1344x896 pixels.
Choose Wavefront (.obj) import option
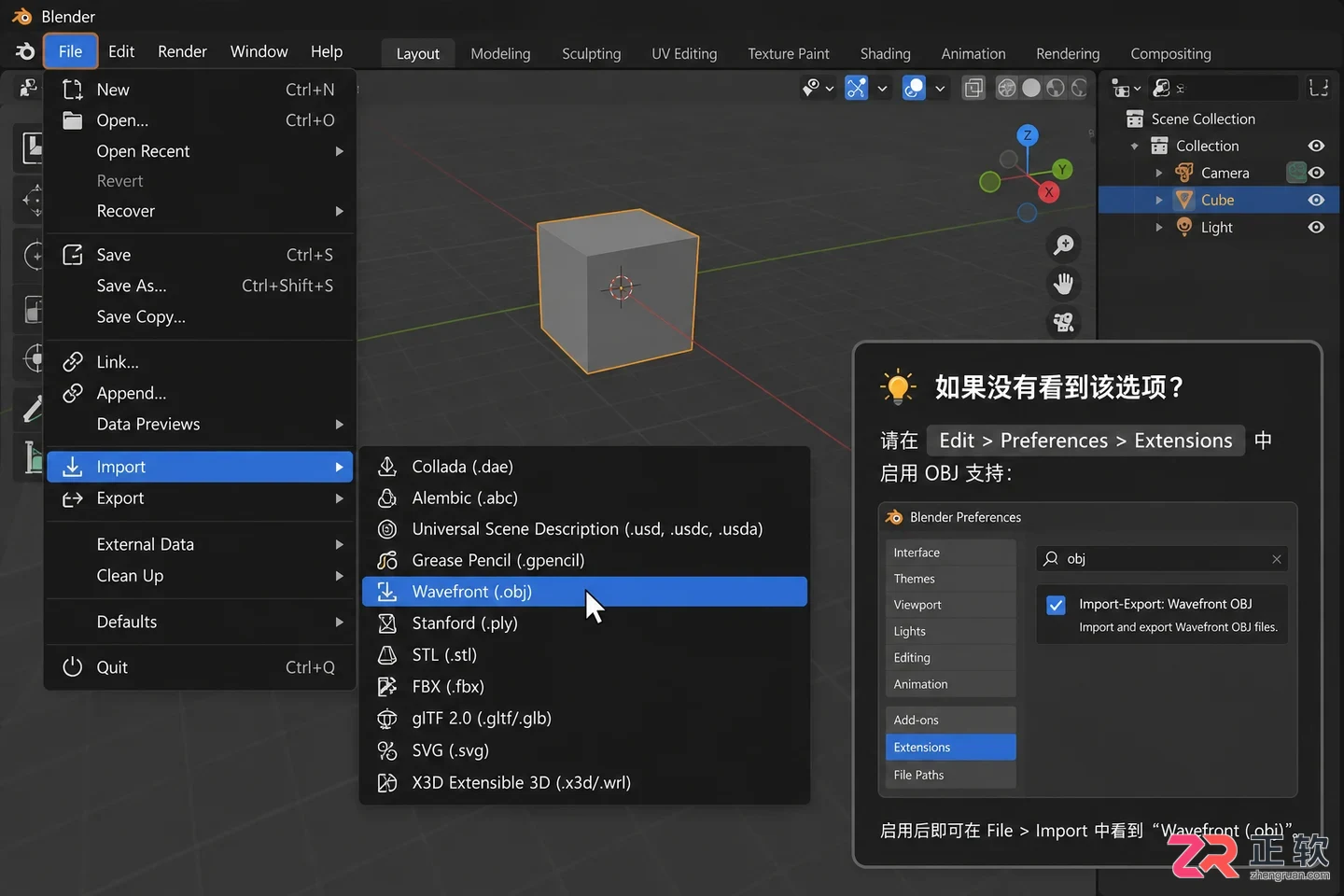coord(584,592)
